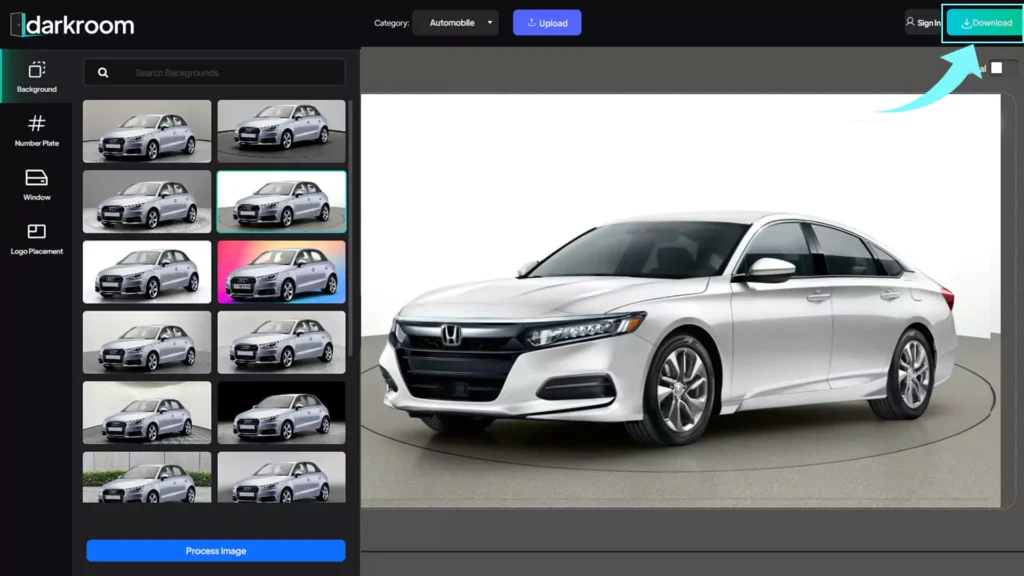Download the processed image

(x=984, y=23)
